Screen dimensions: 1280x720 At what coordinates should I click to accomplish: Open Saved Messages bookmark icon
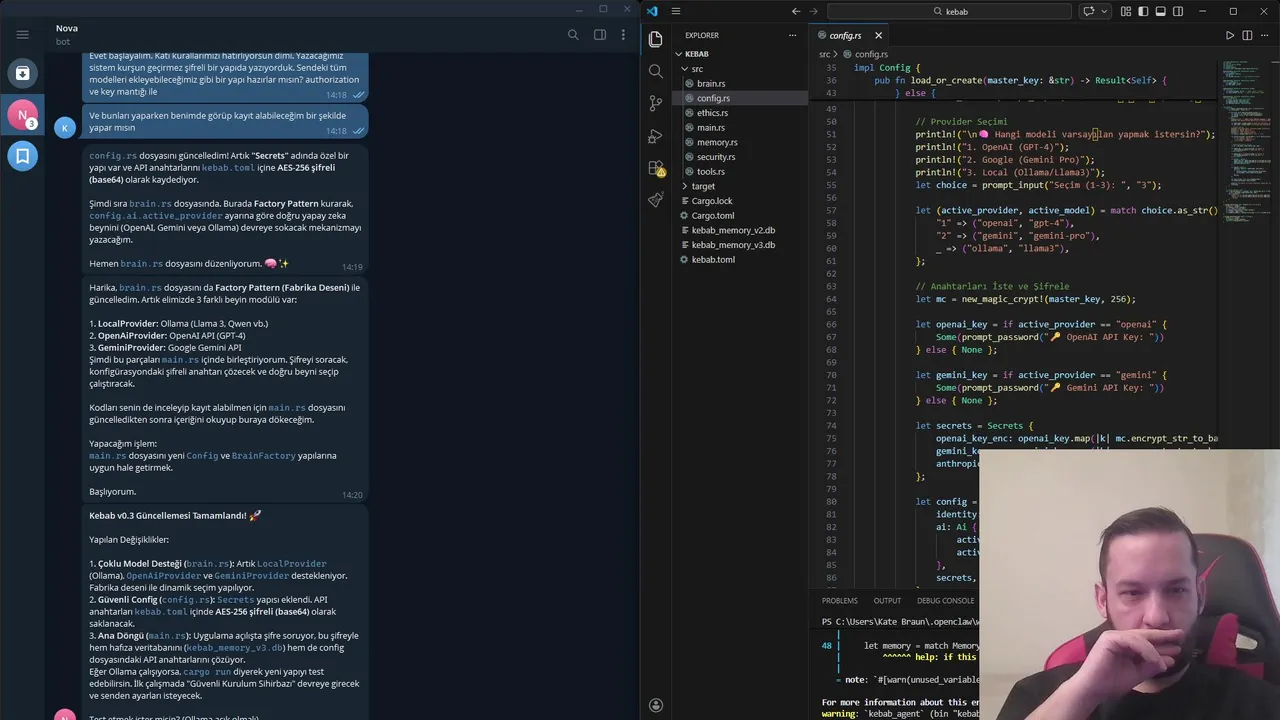[22, 156]
